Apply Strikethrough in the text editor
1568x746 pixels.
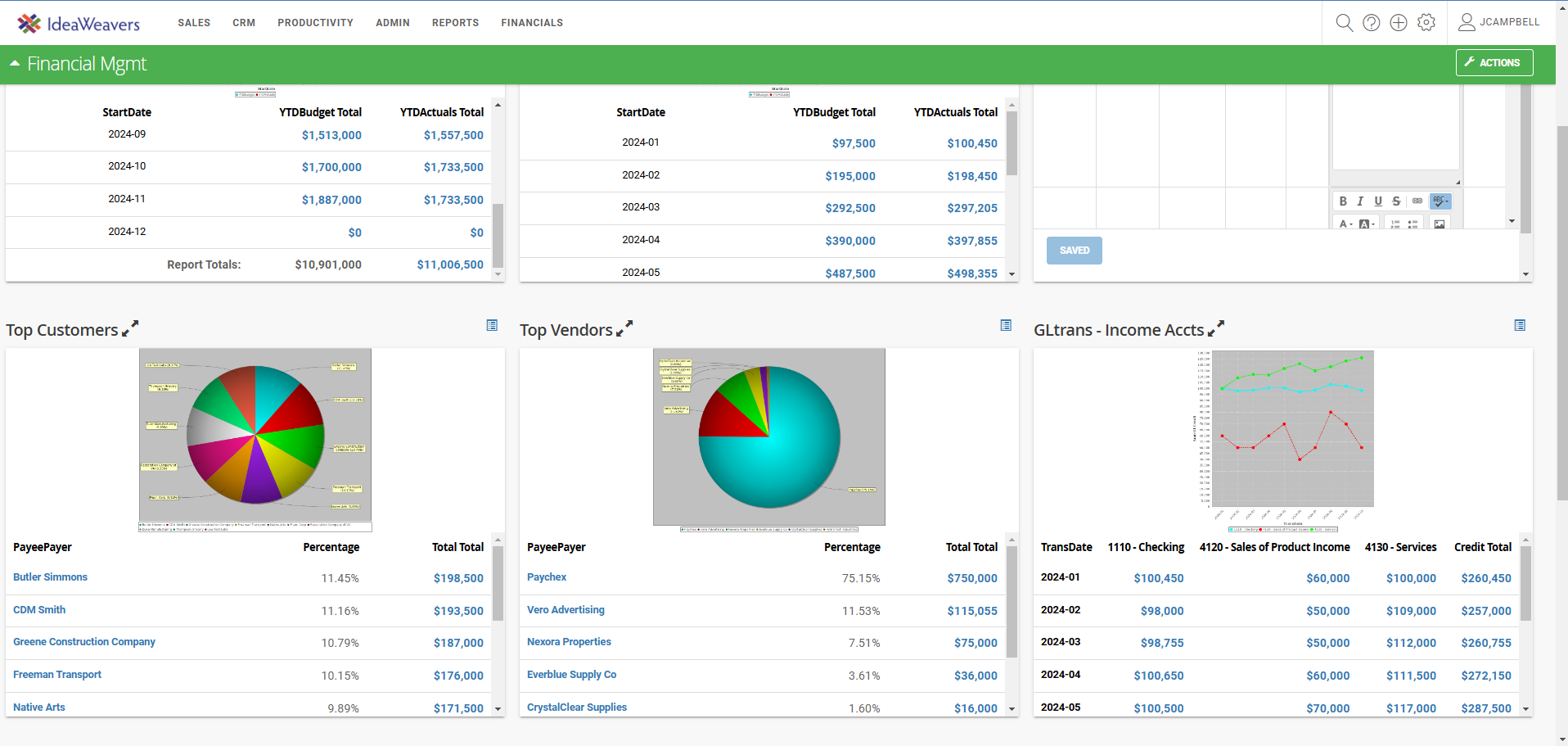click(x=1396, y=201)
